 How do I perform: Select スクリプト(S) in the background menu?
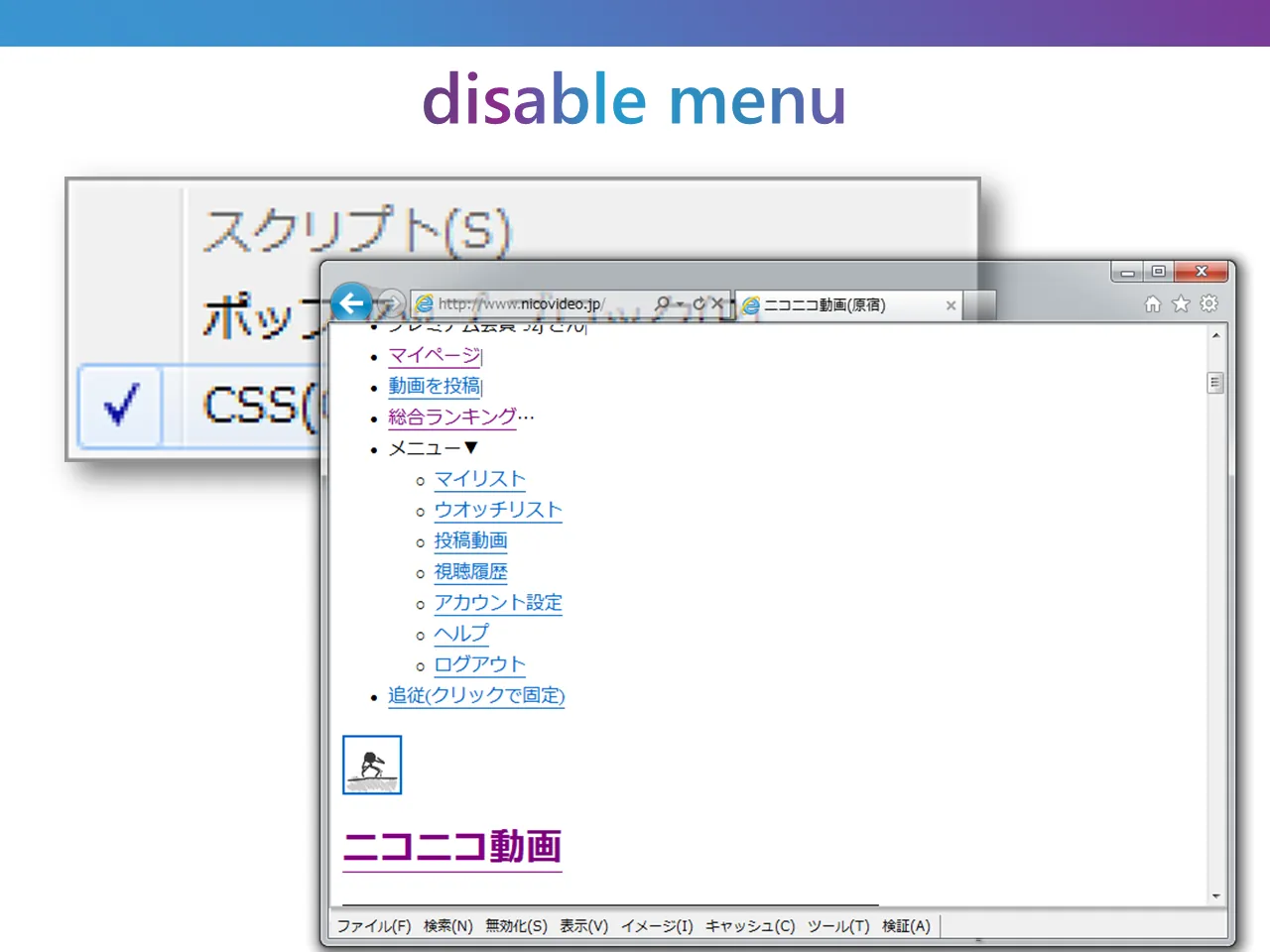(357, 230)
